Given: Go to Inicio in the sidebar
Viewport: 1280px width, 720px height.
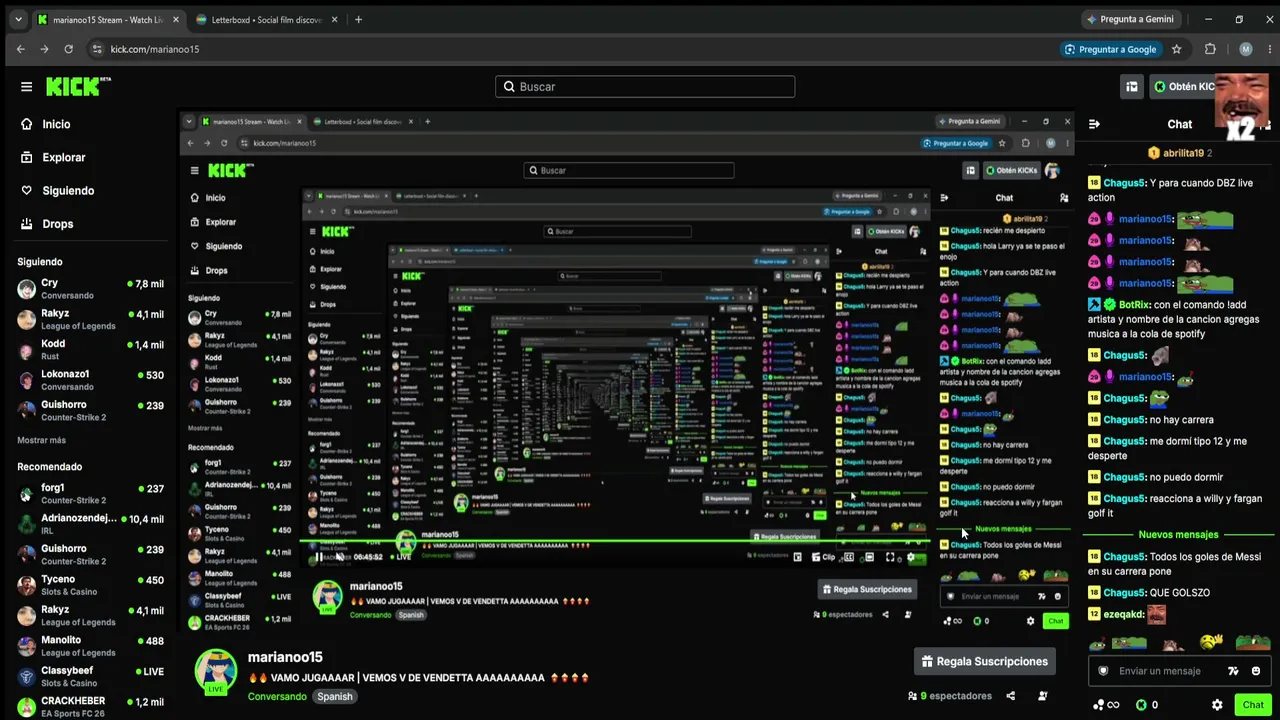Looking at the screenshot, I should tap(56, 124).
